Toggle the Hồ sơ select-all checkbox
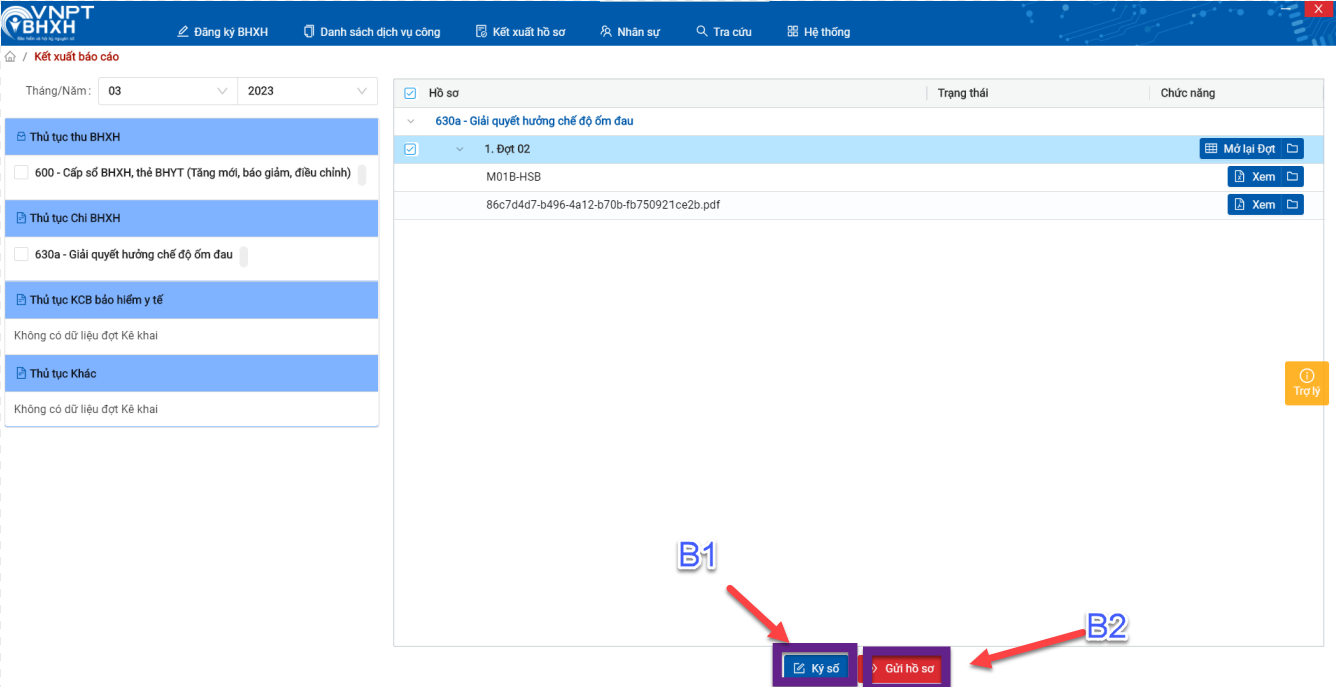This screenshot has height=687, width=1336. click(x=410, y=93)
